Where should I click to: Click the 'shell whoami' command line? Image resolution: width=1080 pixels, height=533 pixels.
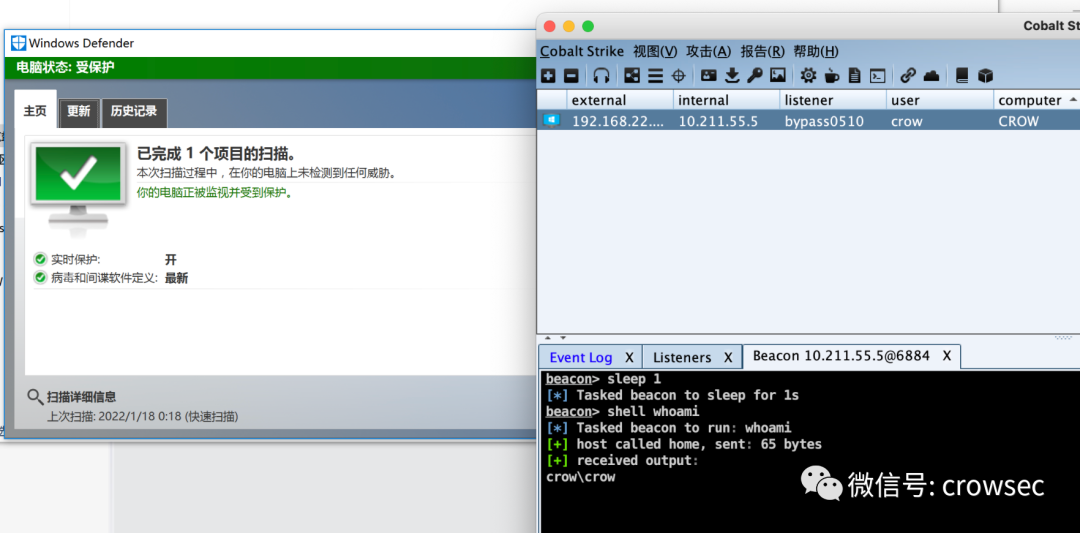pos(623,412)
